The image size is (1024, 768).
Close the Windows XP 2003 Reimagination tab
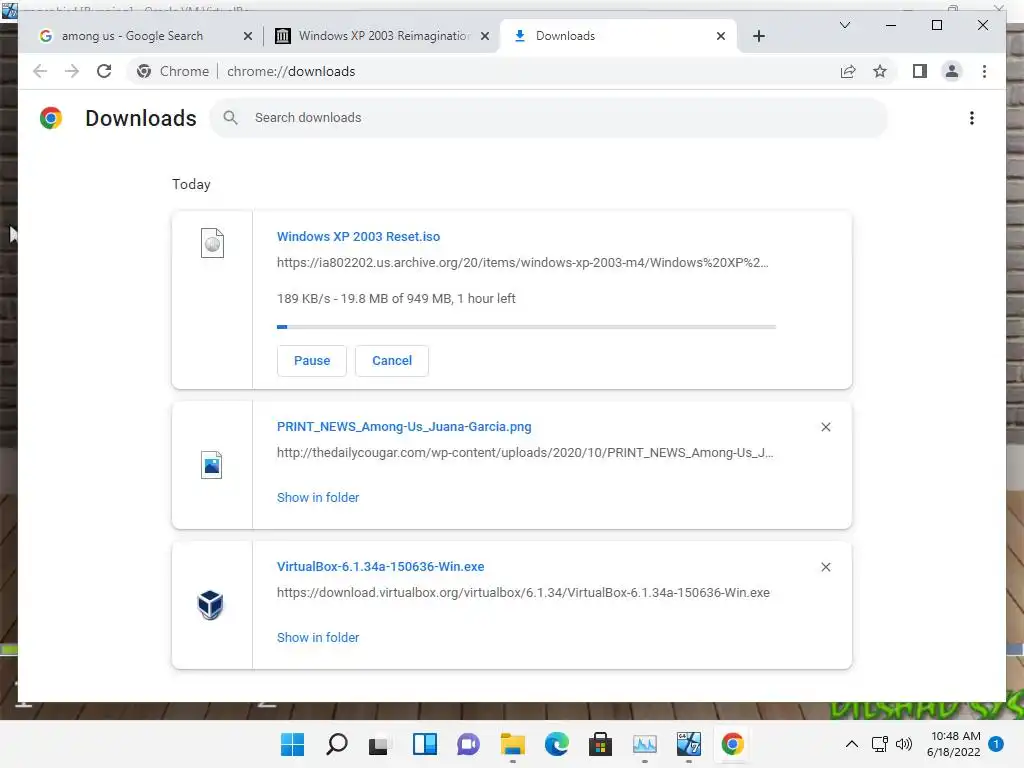485,36
